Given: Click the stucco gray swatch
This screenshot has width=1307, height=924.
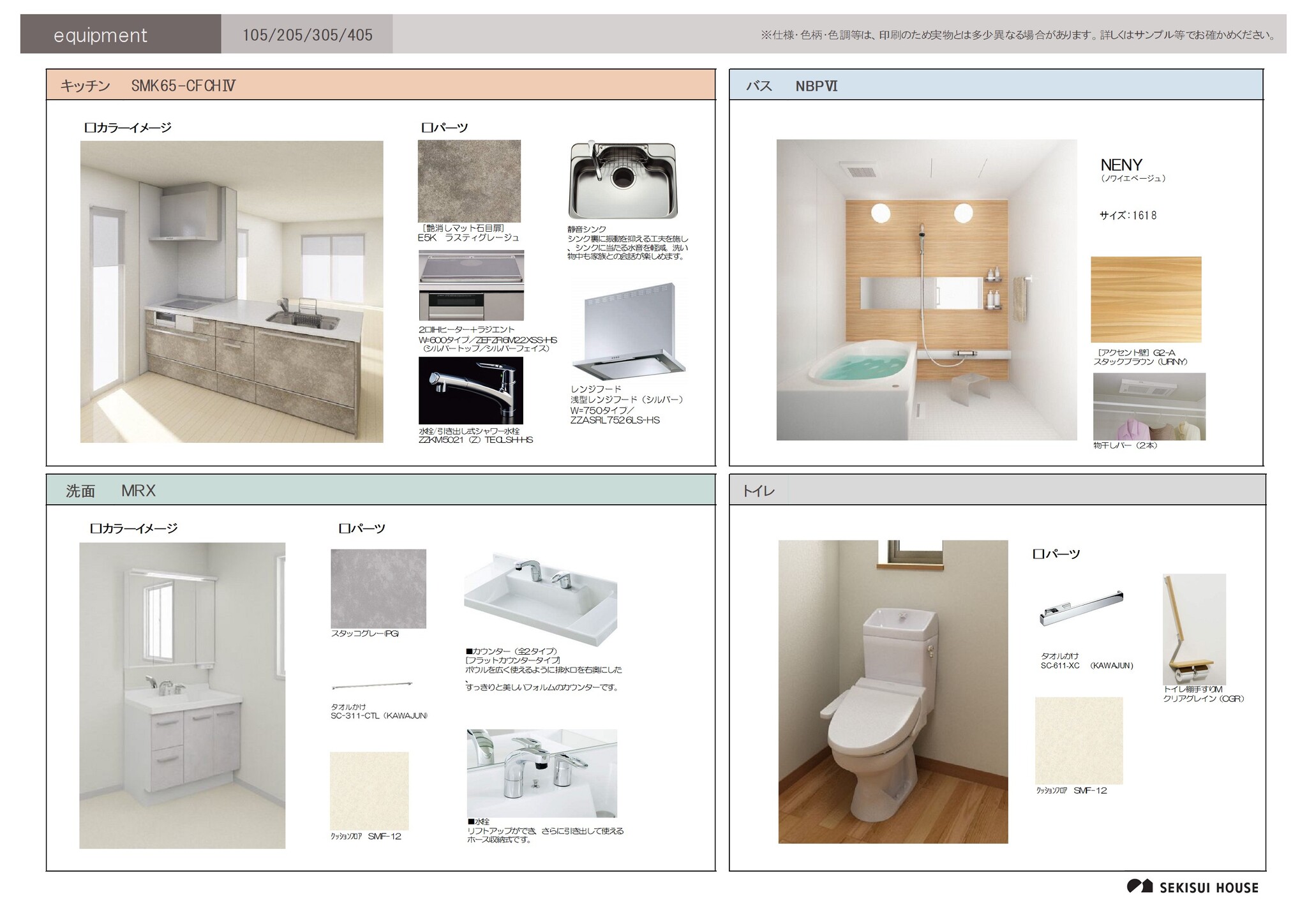Looking at the screenshot, I should 378,588.
